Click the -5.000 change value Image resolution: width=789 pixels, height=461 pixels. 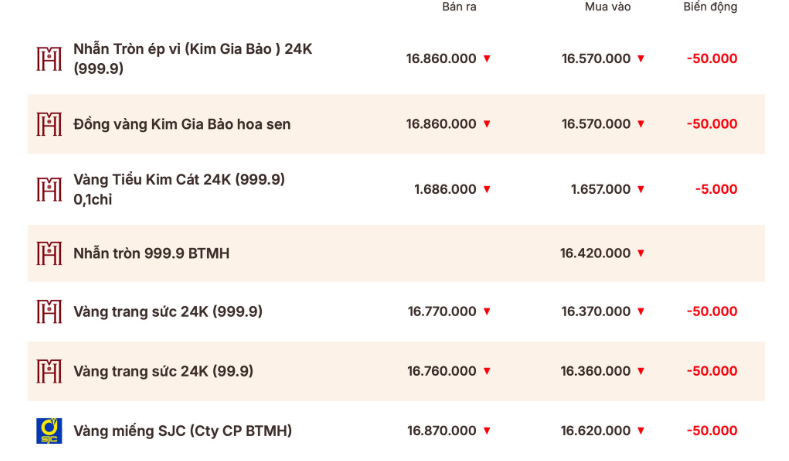tap(717, 189)
